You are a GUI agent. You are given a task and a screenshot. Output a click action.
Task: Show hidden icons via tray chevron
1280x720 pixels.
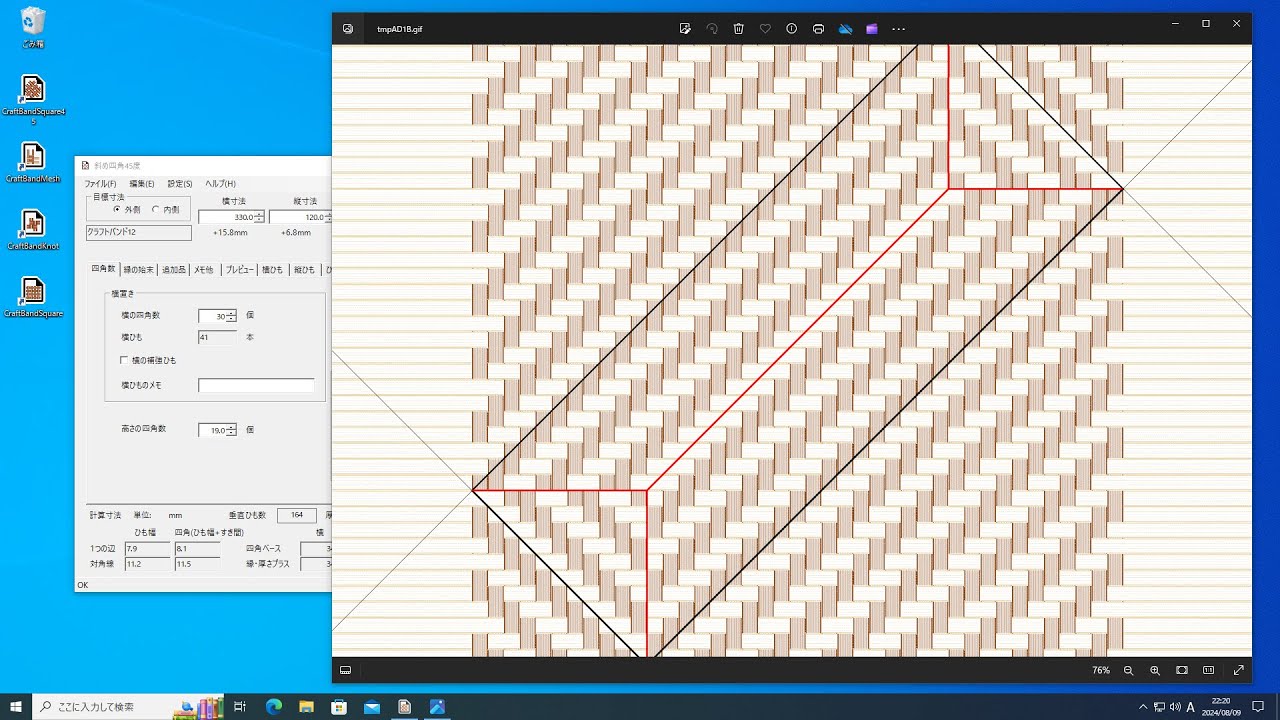(x=1143, y=707)
